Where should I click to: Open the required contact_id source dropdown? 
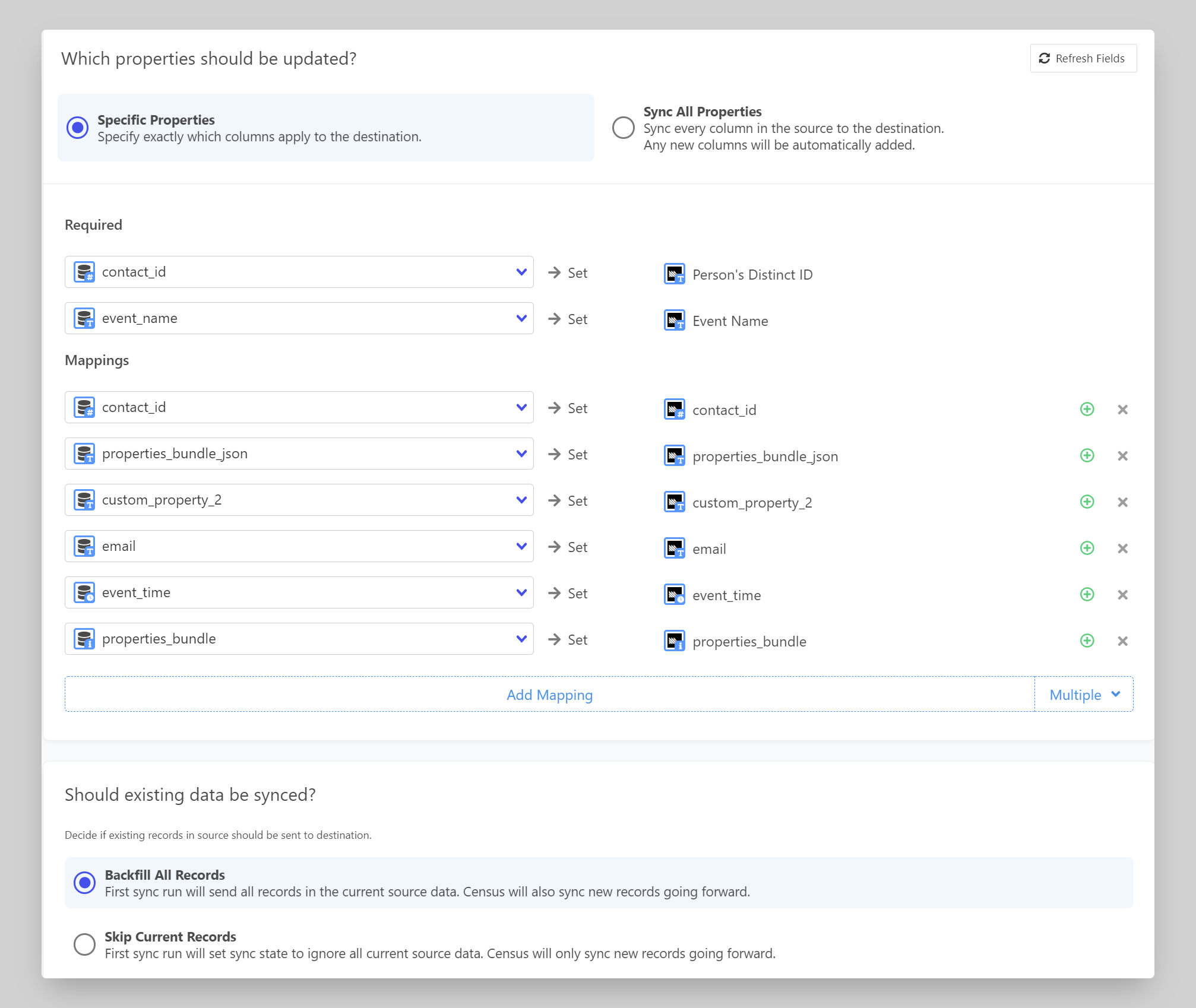[x=521, y=272]
